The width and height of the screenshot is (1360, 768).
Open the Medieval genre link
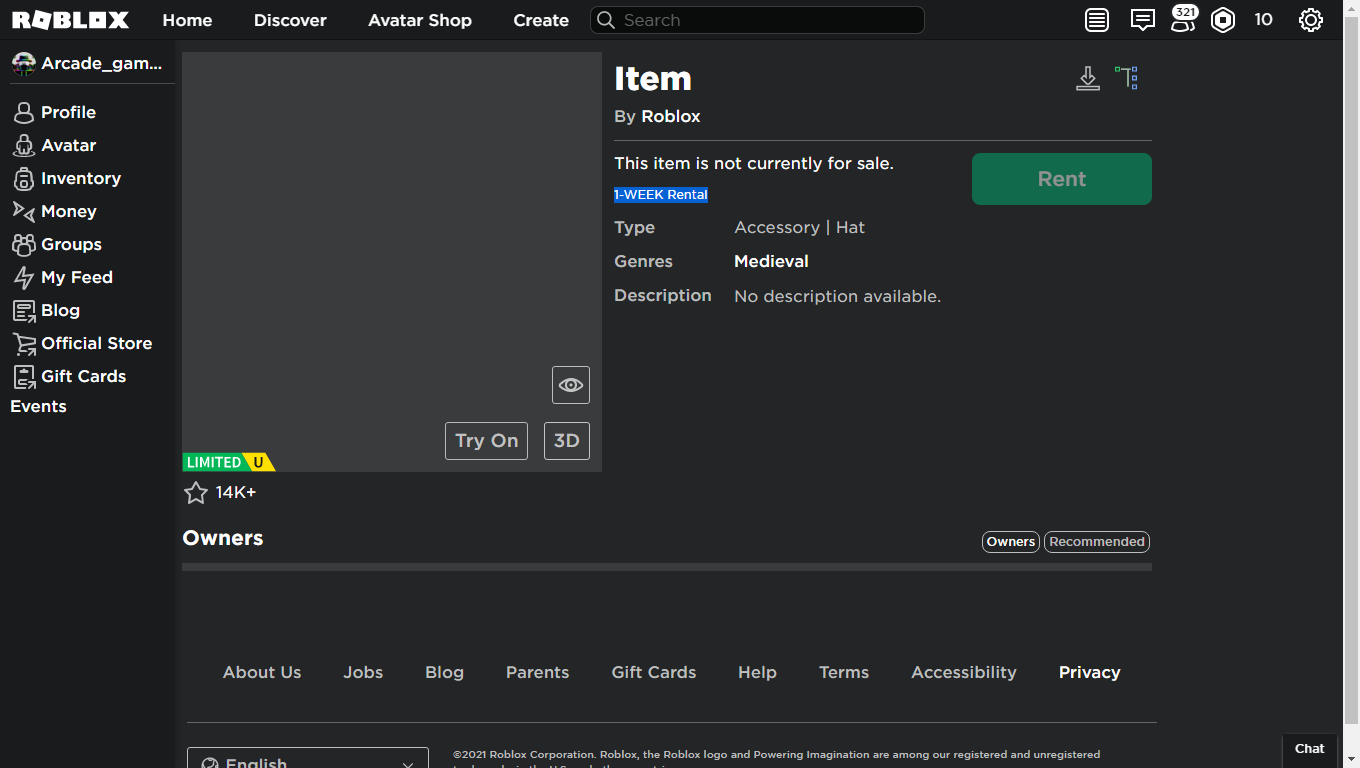pos(771,261)
